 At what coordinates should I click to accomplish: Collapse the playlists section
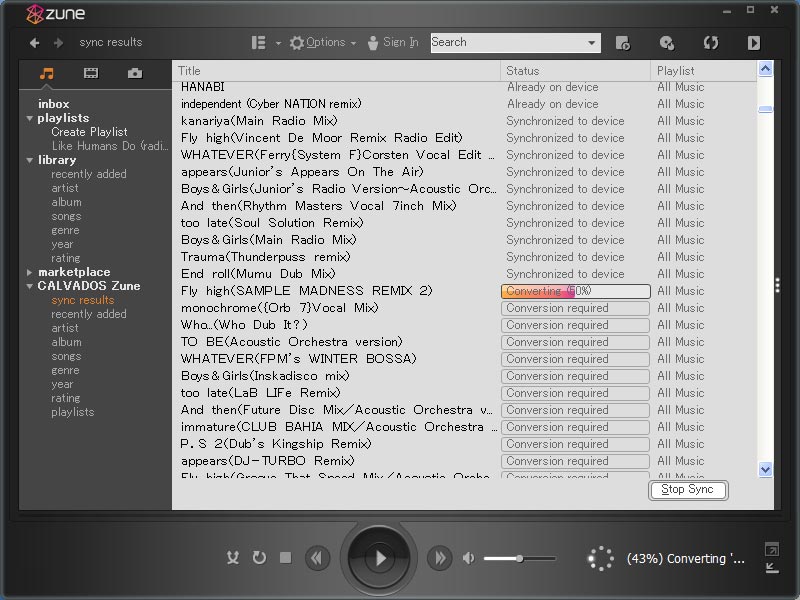(x=30, y=118)
